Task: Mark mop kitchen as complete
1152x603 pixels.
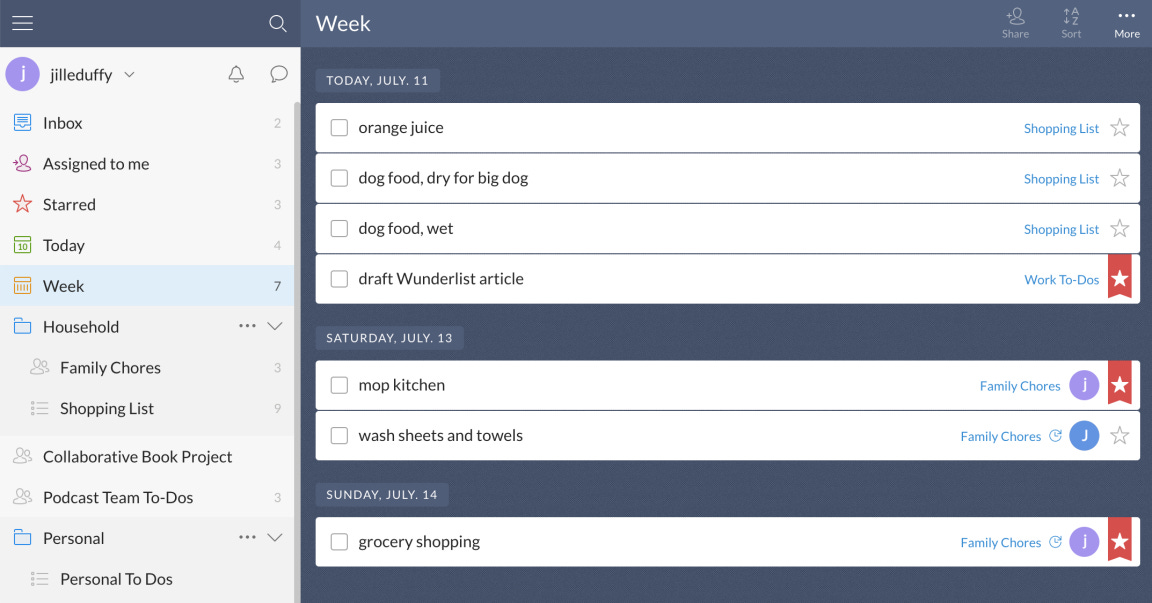Action: pos(339,384)
